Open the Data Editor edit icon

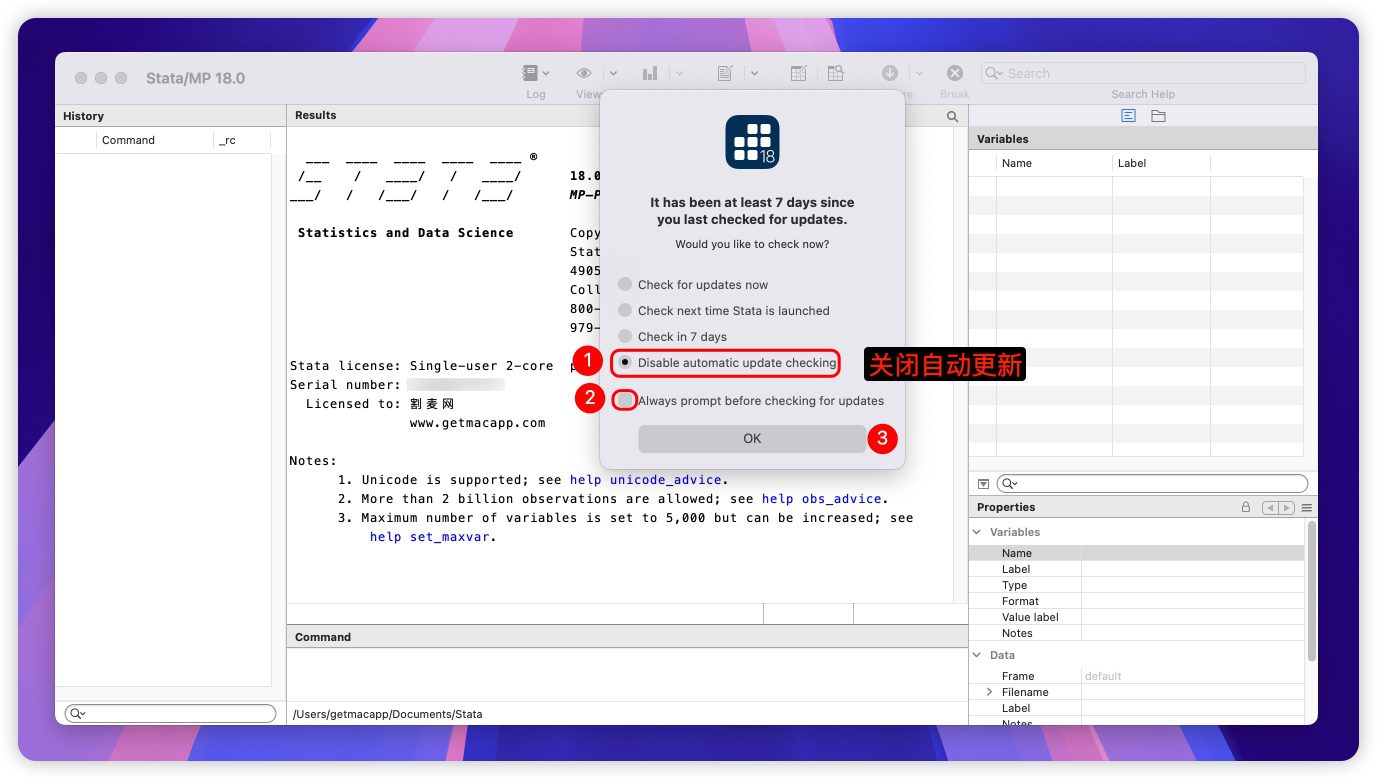coord(798,73)
